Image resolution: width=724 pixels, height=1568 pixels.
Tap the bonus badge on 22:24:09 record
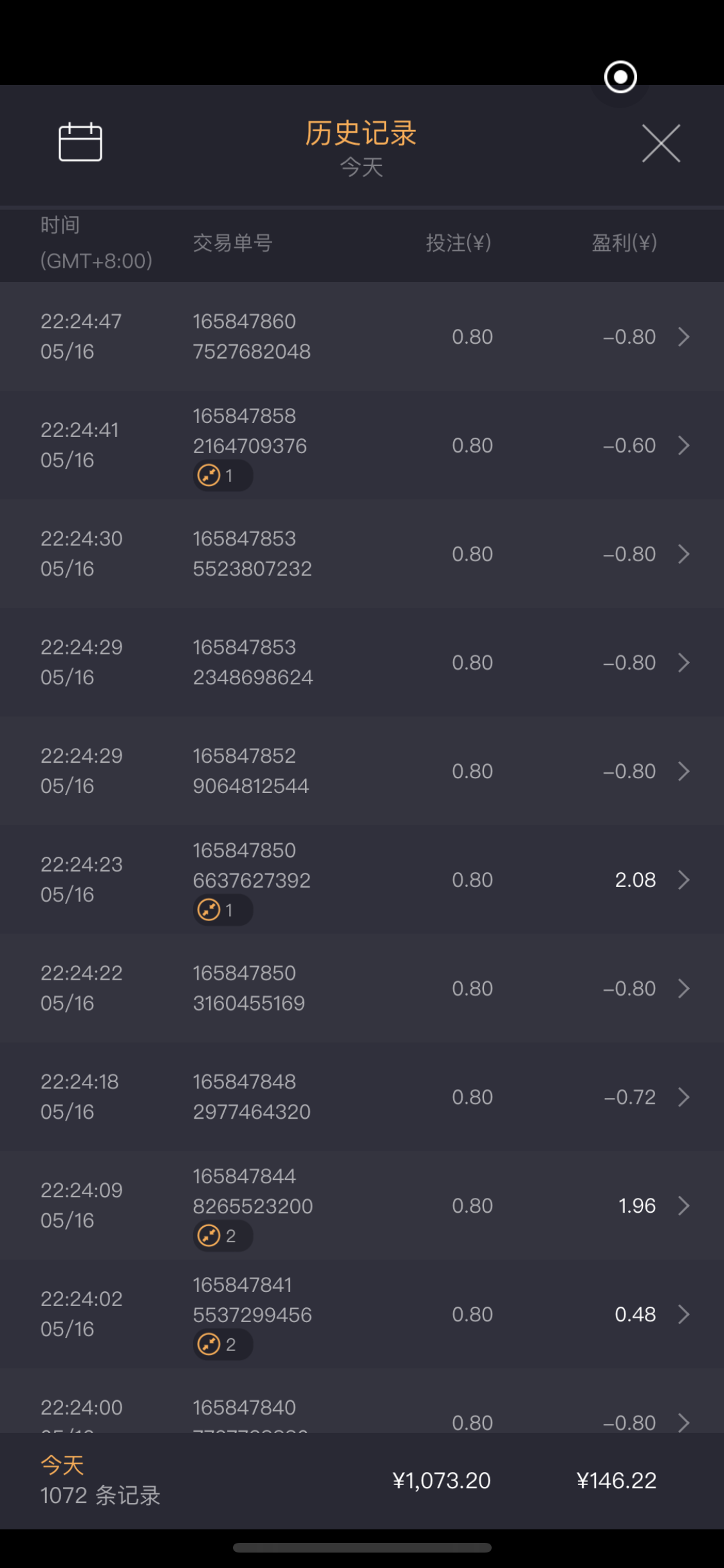coord(222,1236)
